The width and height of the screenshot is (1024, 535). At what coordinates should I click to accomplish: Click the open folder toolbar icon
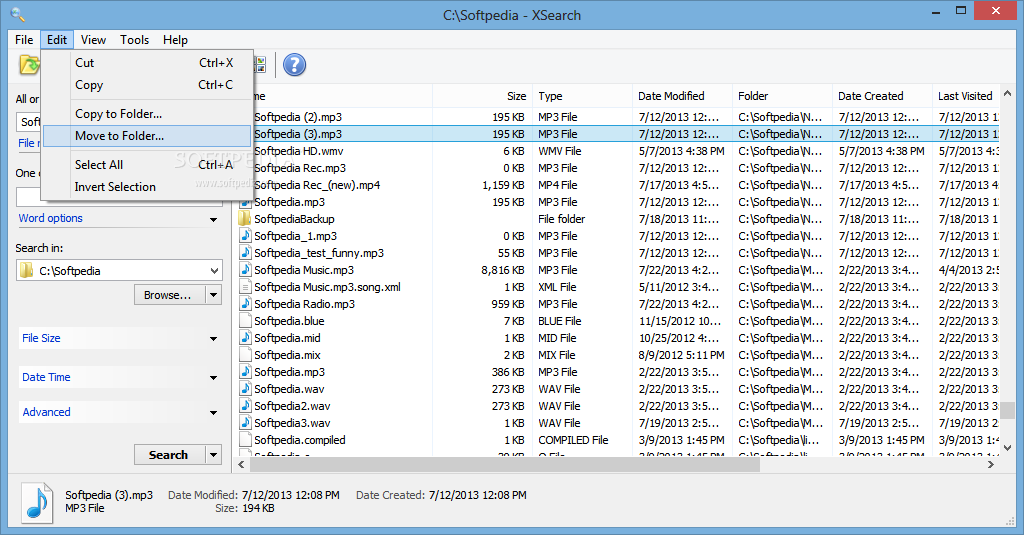tap(29, 65)
